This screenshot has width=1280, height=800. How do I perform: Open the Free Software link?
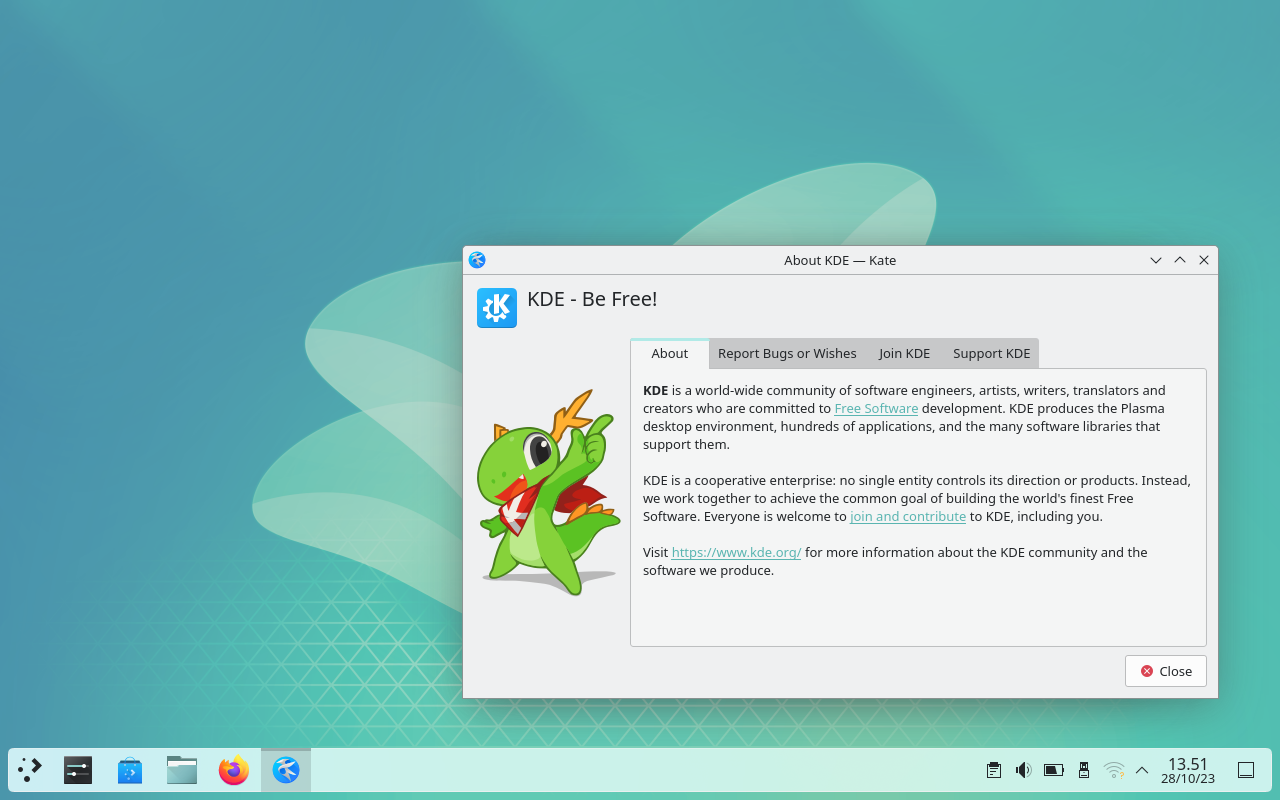(876, 408)
